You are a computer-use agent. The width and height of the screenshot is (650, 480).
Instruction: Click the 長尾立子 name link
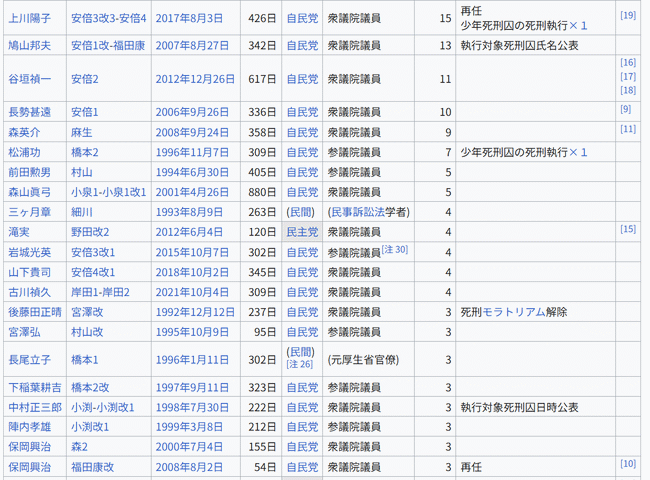(x=29, y=359)
